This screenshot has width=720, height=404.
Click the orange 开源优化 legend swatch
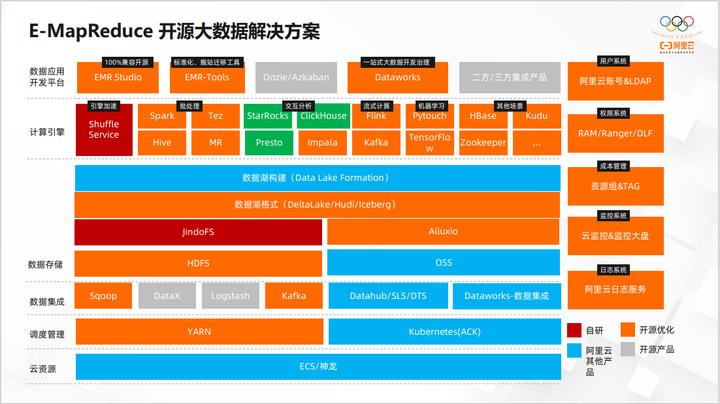coord(627,330)
